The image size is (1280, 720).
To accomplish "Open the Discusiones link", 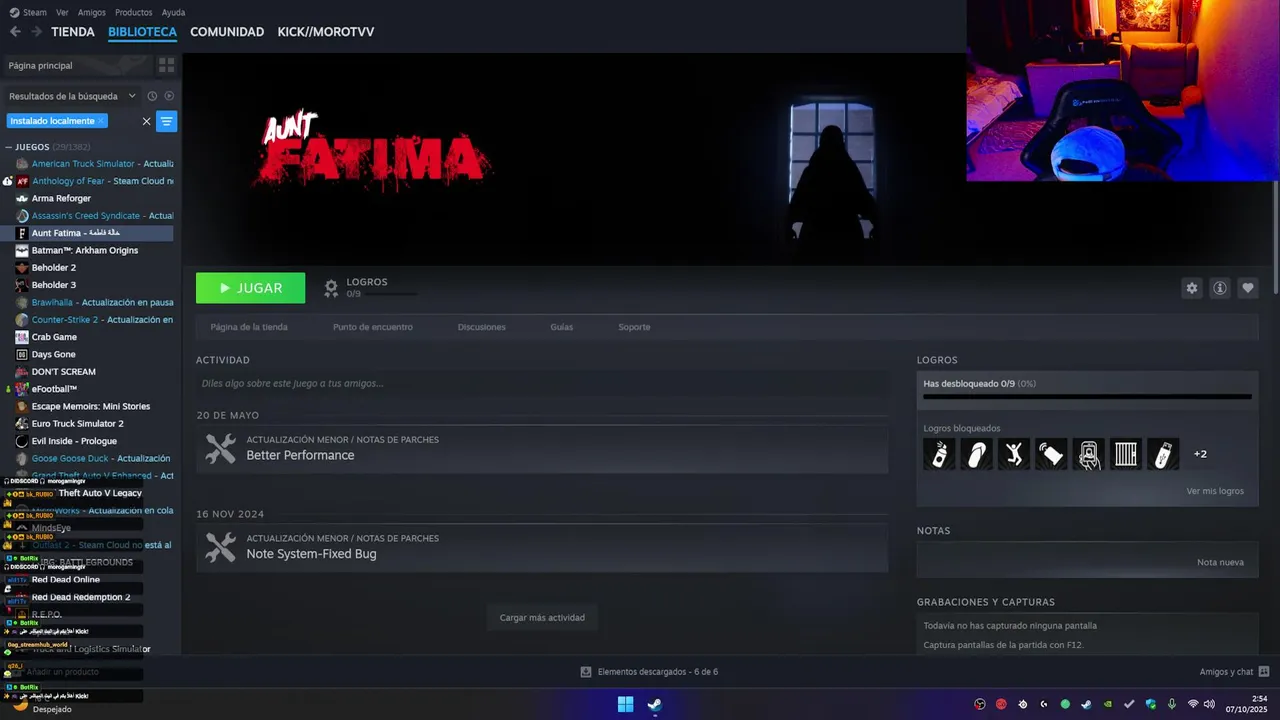I will 481,327.
